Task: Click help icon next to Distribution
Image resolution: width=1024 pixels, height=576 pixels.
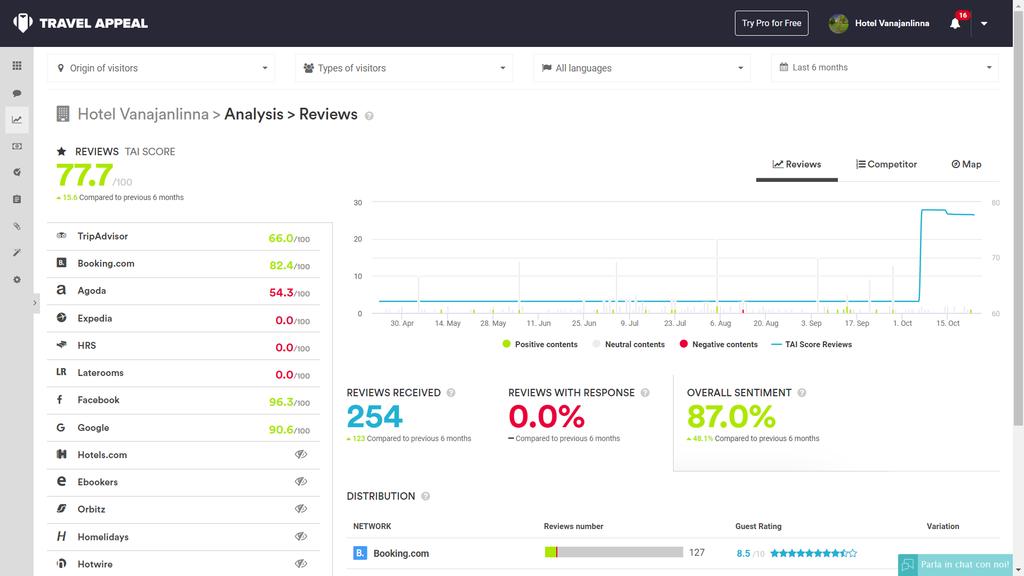Action: [x=426, y=496]
